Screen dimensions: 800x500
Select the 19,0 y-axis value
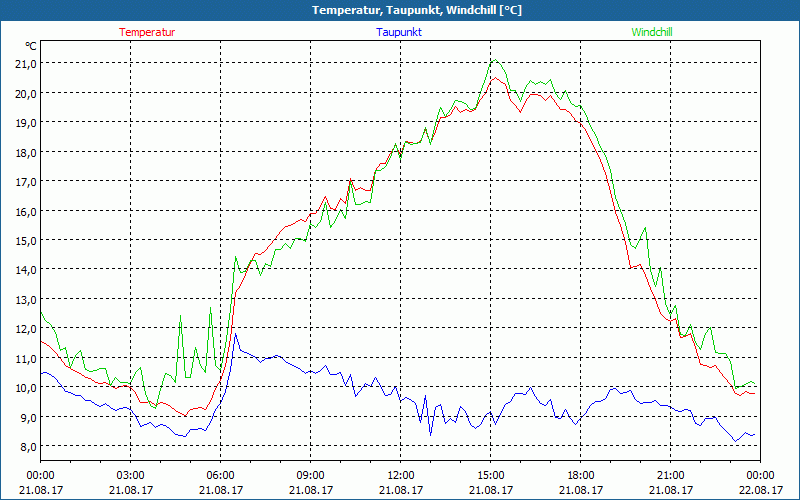pos(26,122)
